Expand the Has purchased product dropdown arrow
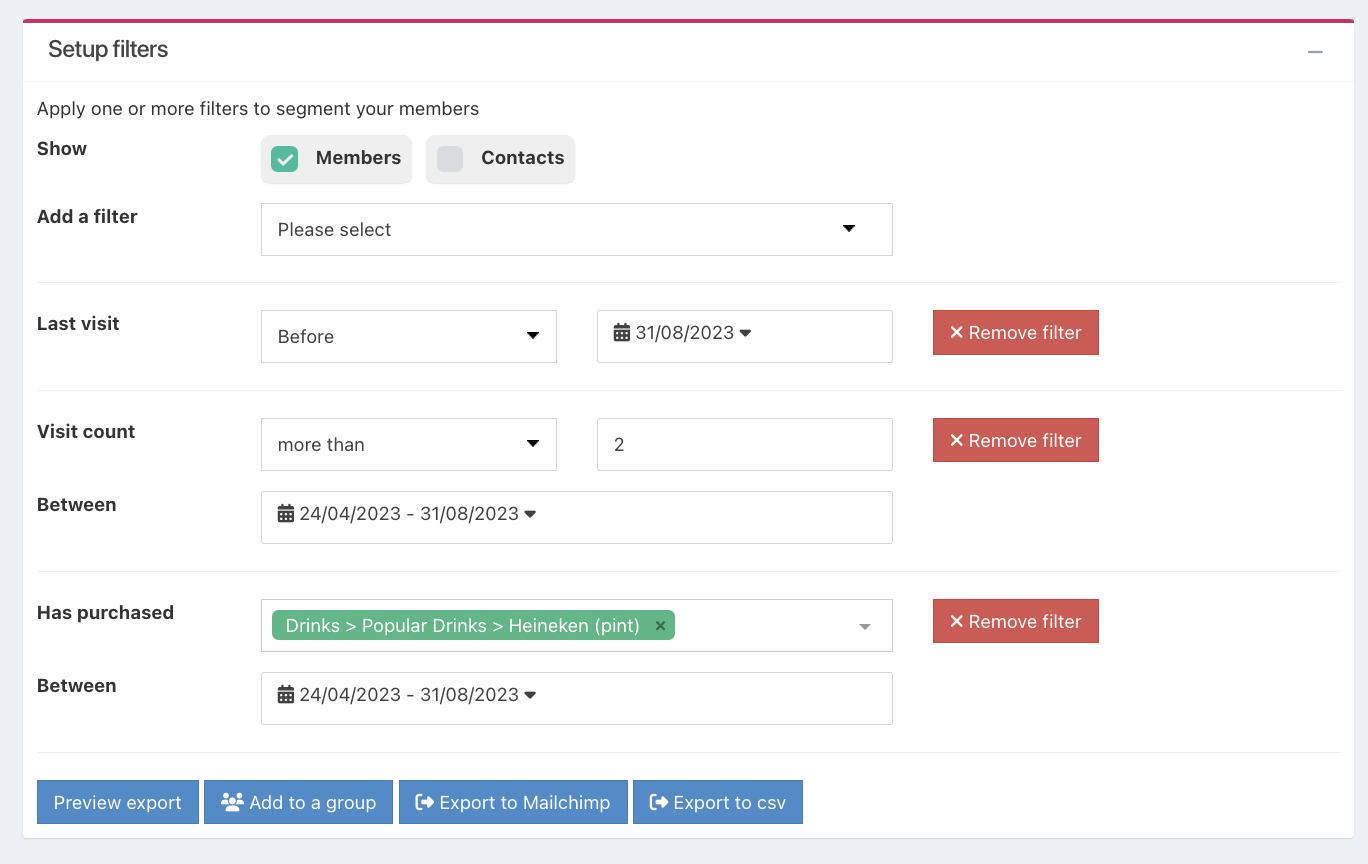The height and width of the screenshot is (864, 1368). point(865,627)
